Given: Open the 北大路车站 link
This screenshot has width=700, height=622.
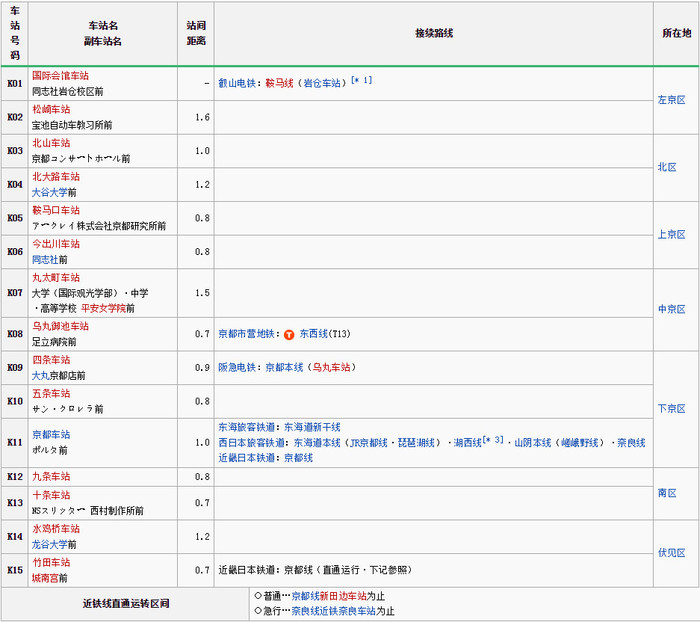Looking at the screenshot, I should coord(56,176).
